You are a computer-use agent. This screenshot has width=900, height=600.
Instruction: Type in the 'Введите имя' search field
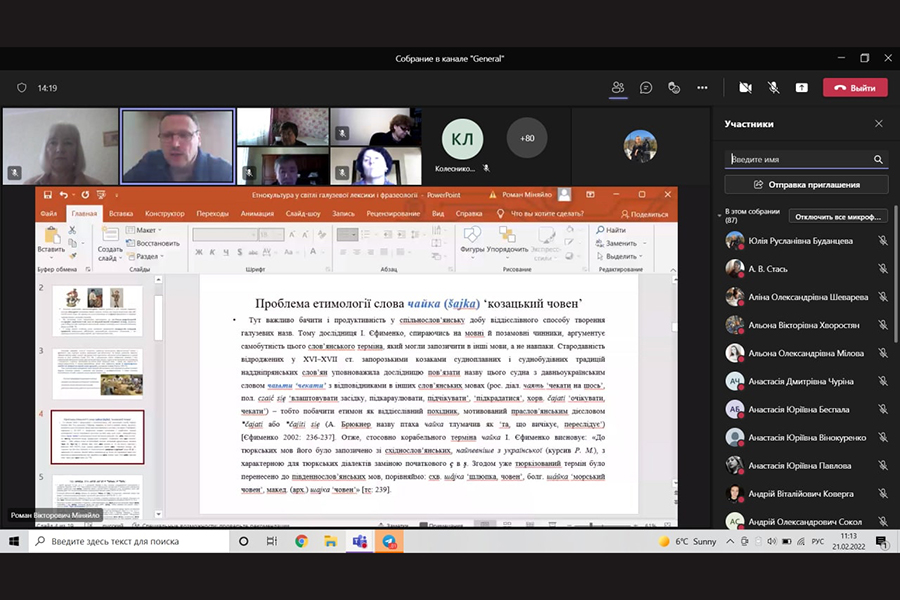(798, 159)
